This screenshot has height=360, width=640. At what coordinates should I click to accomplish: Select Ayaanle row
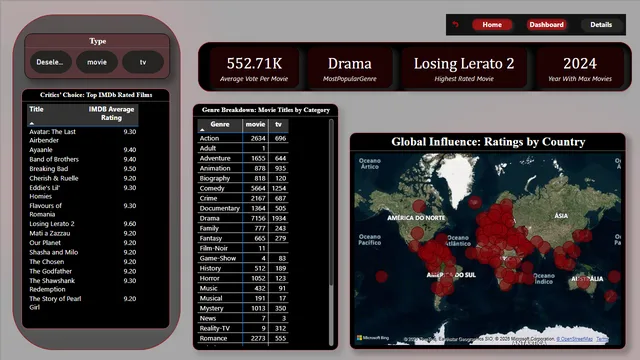pos(82,150)
